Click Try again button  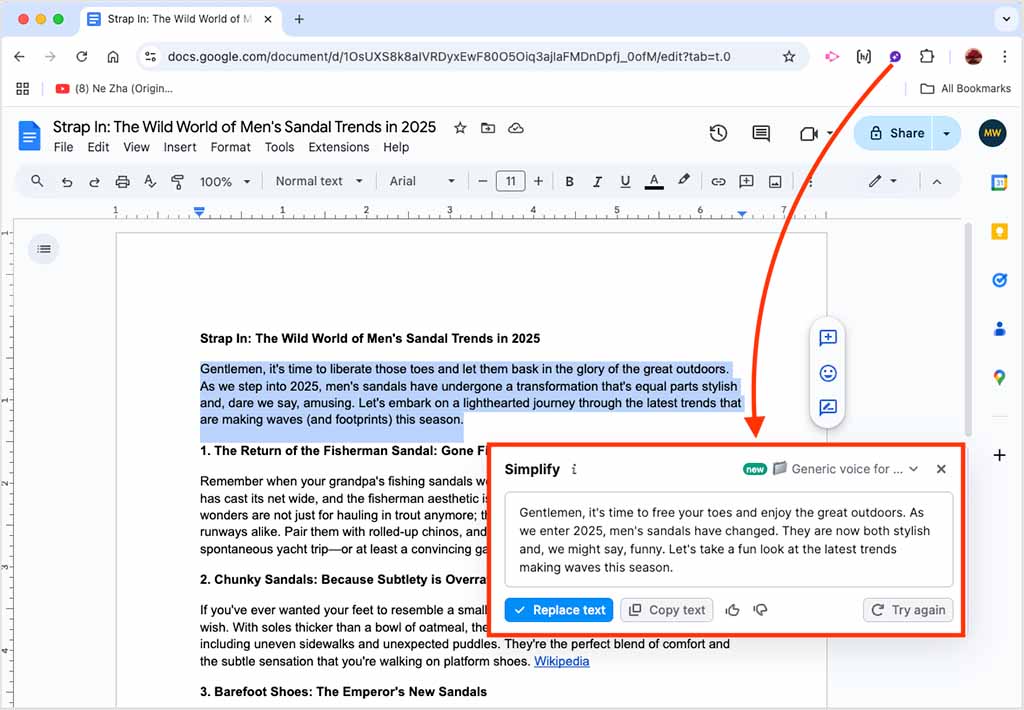[x=908, y=610]
